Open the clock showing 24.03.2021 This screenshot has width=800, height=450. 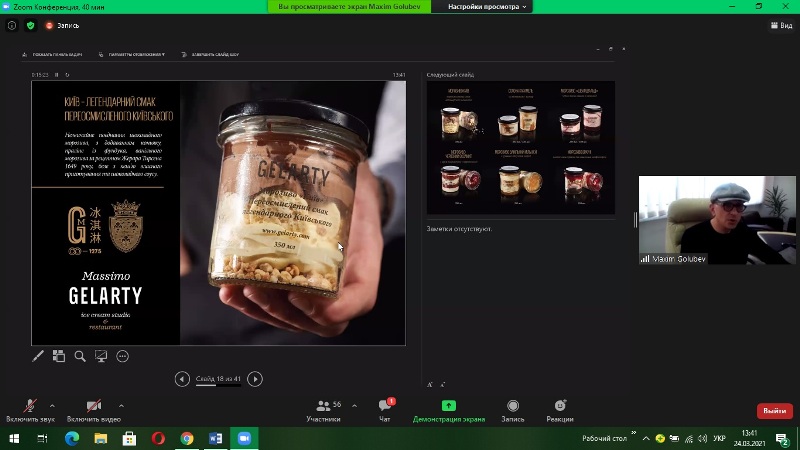click(749, 439)
